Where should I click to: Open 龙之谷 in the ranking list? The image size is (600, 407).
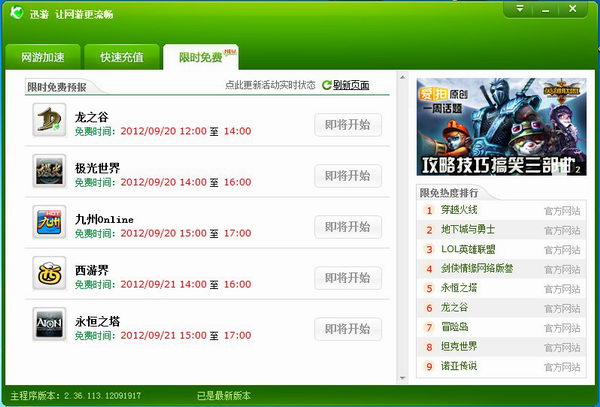454,308
